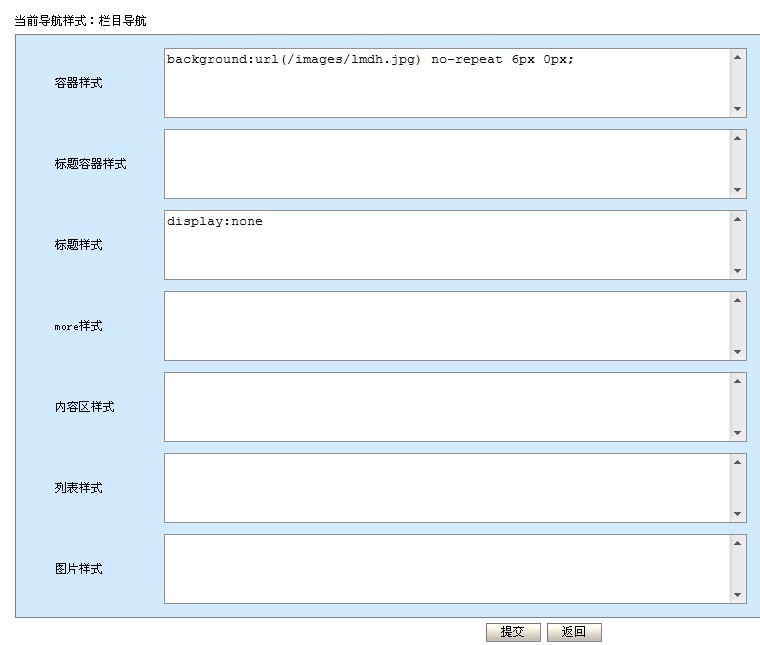Click inside the 列表样式 text area
This screenshot has height=645, width=760.
click(x=447, y=488)
